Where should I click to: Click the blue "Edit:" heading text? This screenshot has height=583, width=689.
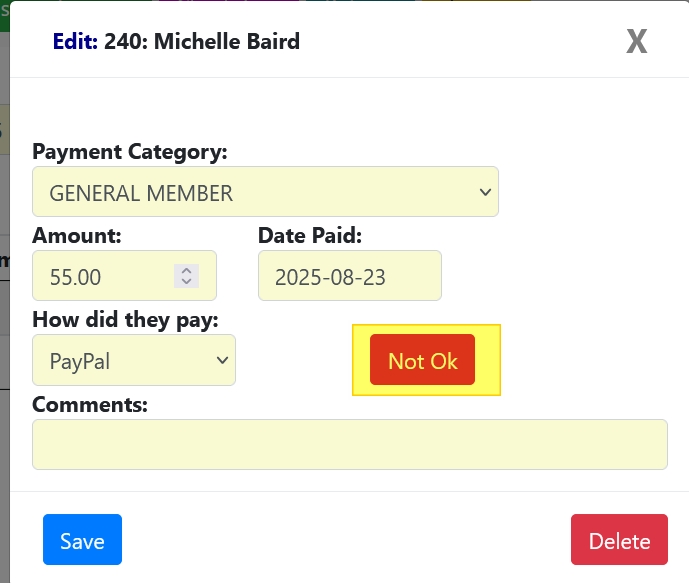(75, 42)
